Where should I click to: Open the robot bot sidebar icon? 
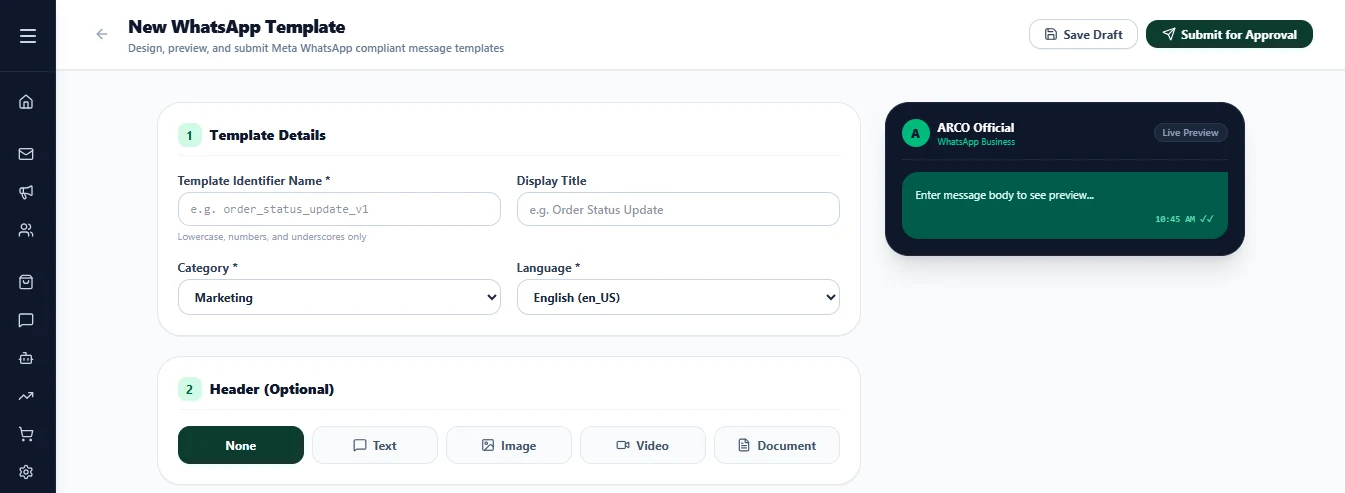click(x=27, y=358)
